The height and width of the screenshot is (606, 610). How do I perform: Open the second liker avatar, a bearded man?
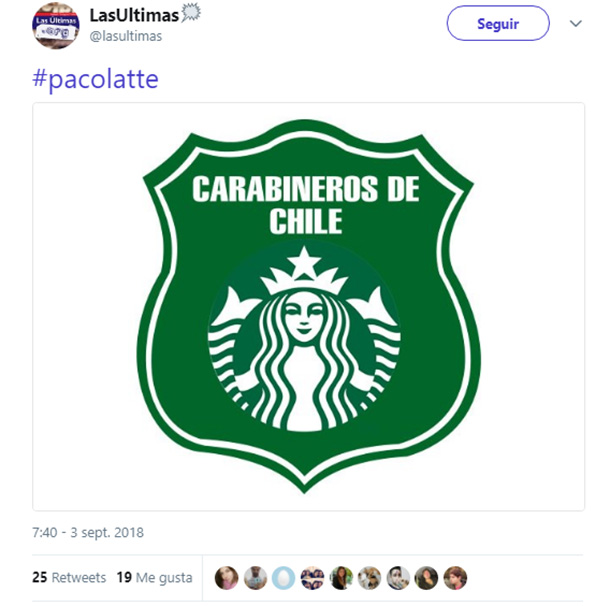[x=255, y=578]
